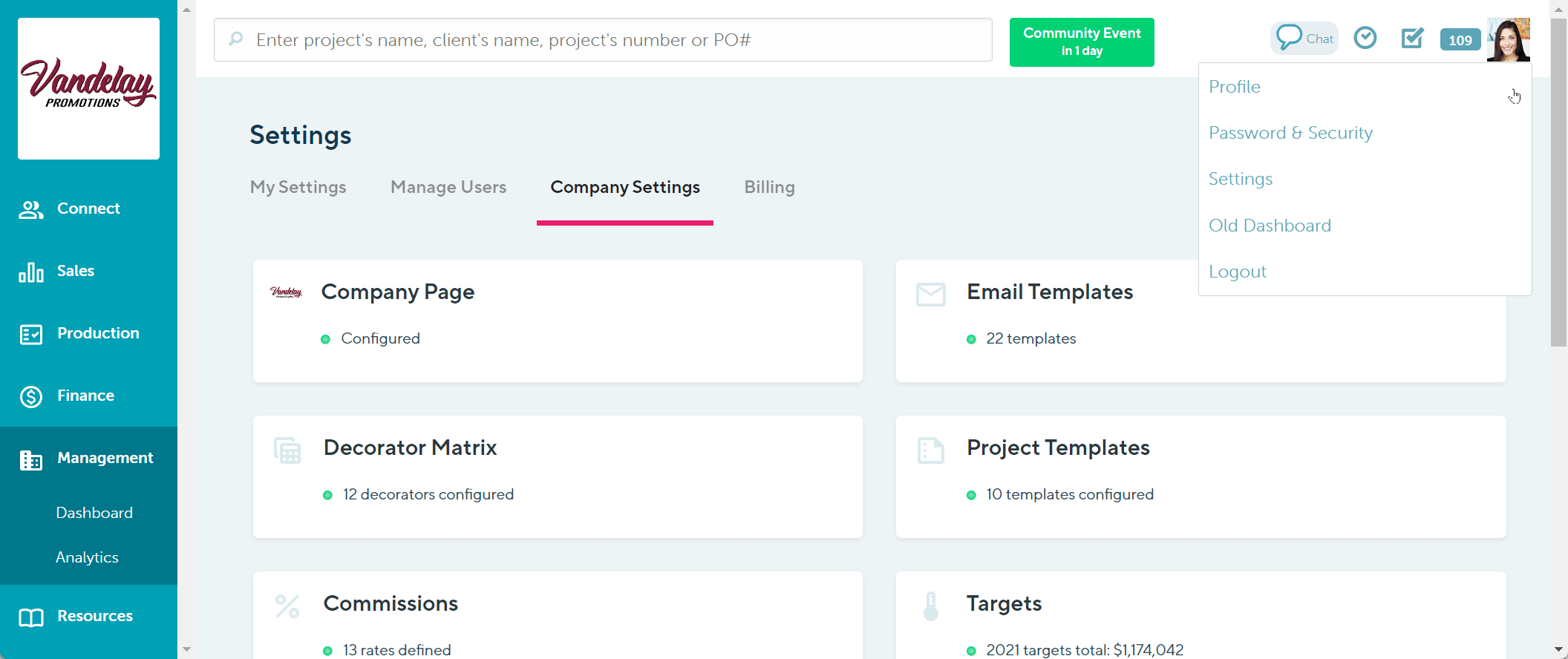The height and width of the screenshot is (659, 1568).
Task: Open the Decorator Matrix card
Action: click(x=558, y=476)
